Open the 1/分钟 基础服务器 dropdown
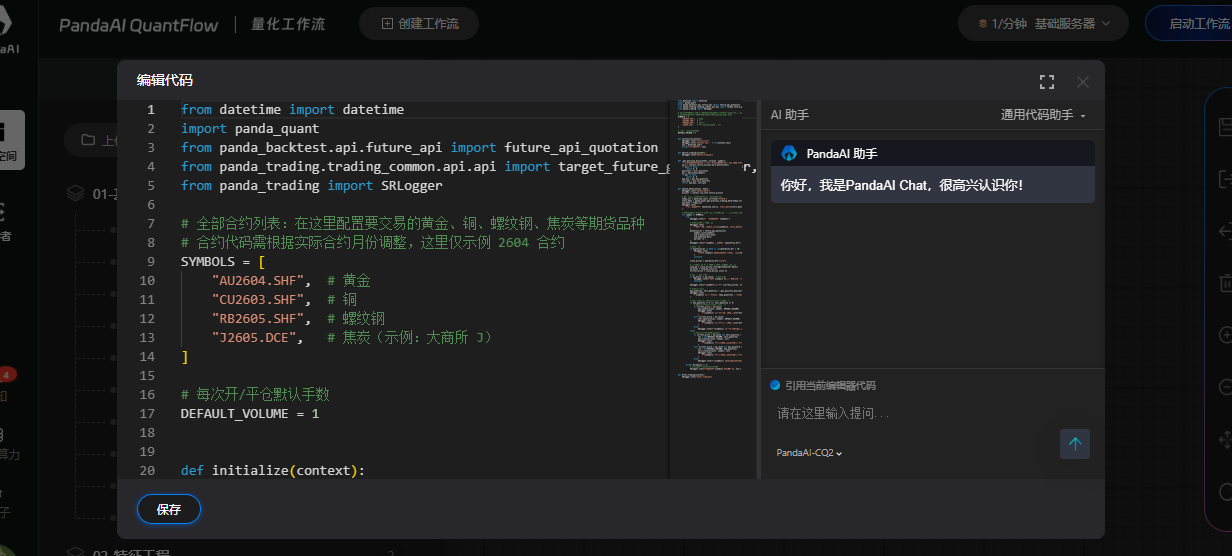The width and height of the screenshot is (1232, 556). click(x=1043, y=23)
